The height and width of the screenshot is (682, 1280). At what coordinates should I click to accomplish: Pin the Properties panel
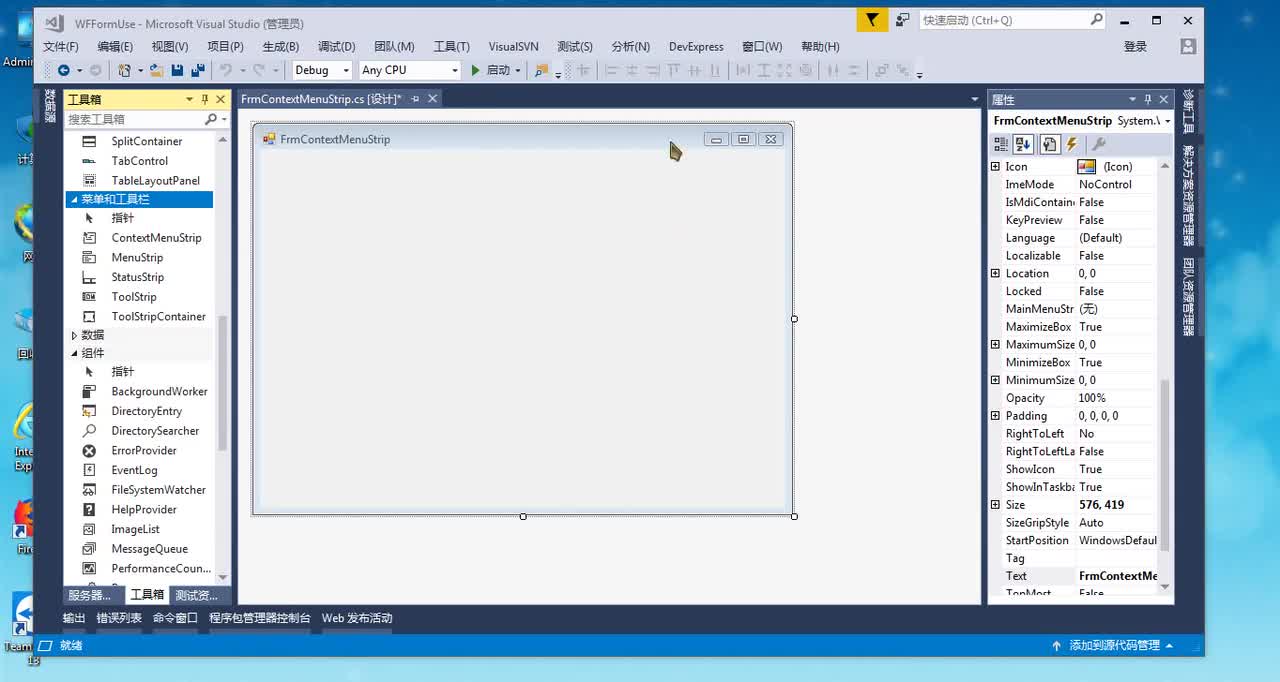[x=1148, y=99]
